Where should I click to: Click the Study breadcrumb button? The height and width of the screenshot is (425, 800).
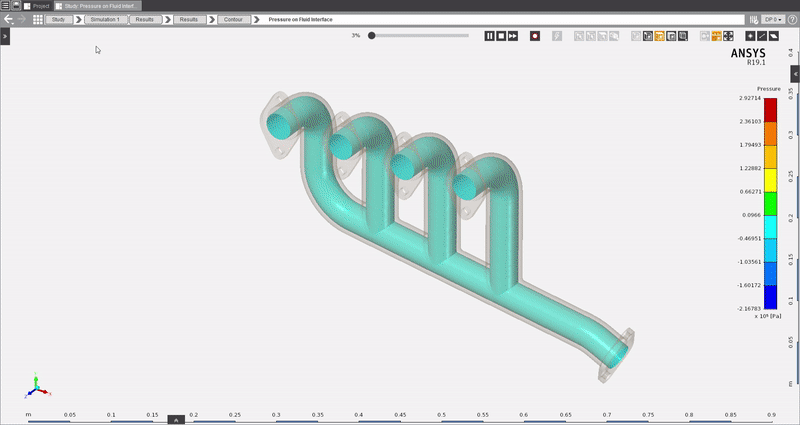[58, 19]
